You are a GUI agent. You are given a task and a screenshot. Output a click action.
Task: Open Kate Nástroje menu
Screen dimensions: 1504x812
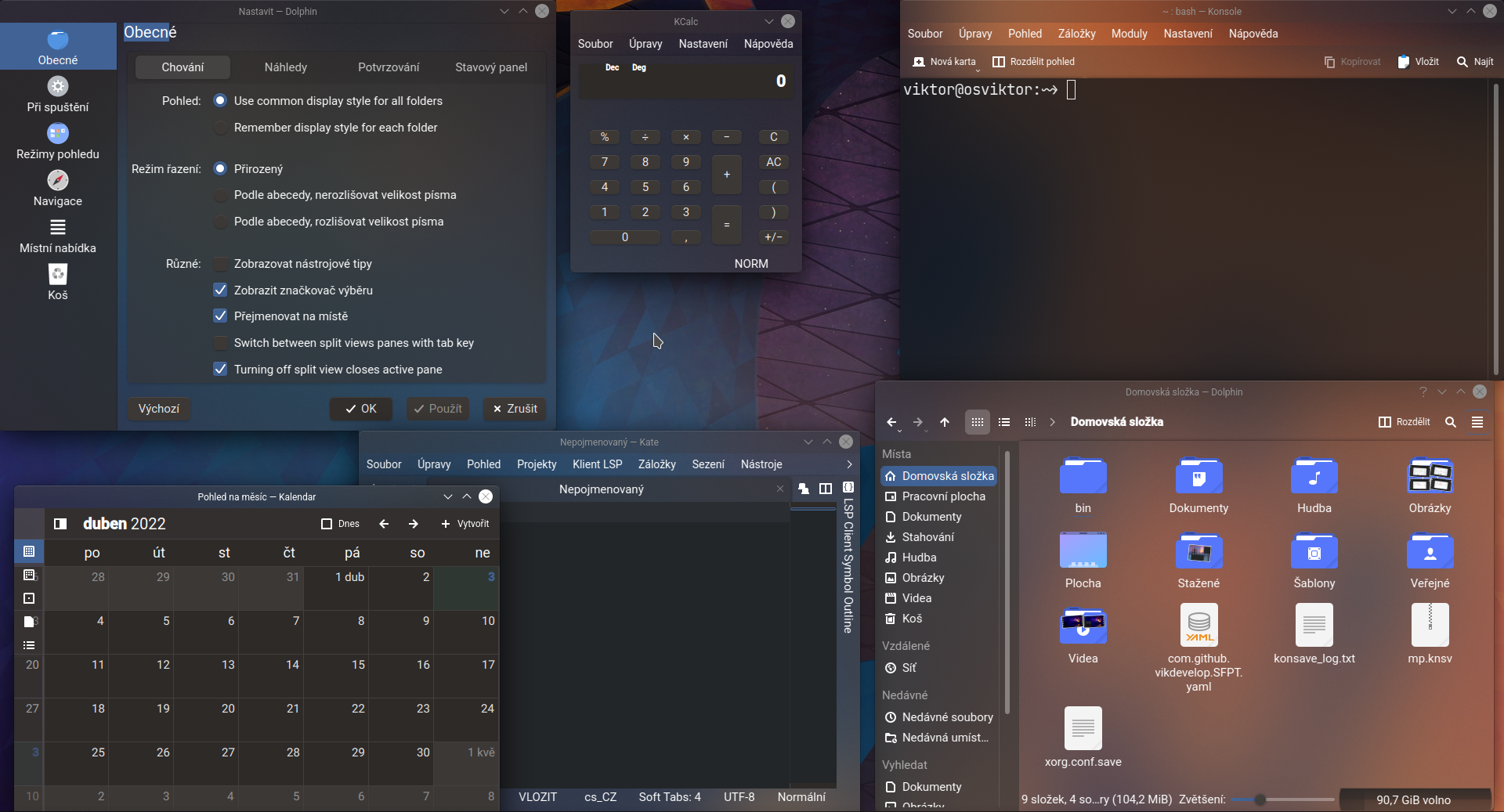(761, 464)
